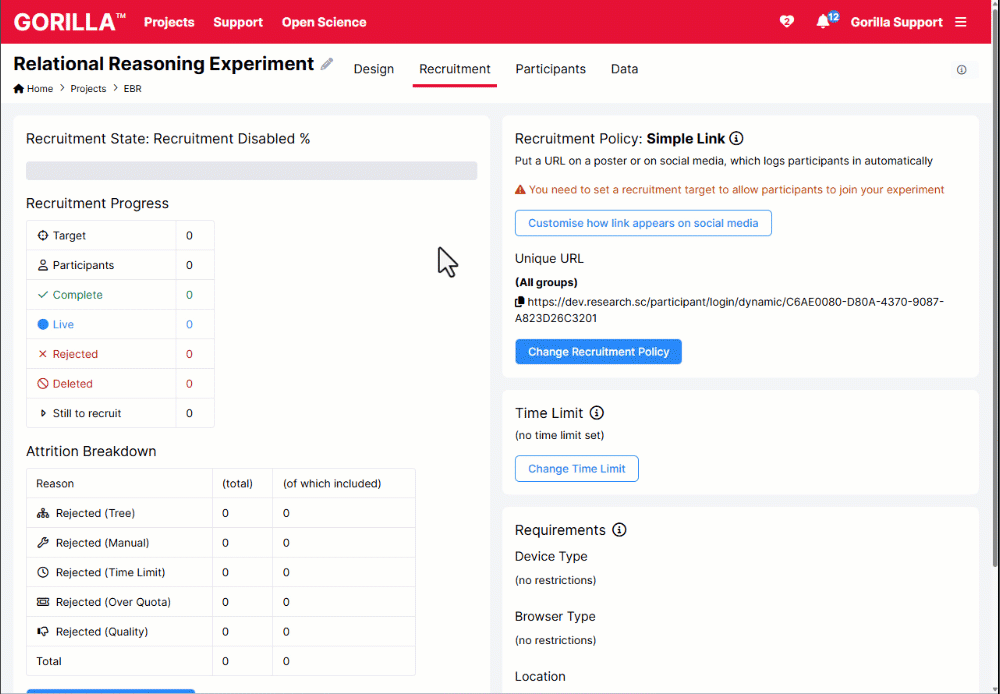Click the Recruitment Progress heading
1000x694 pixels.
tap(98, 203)
